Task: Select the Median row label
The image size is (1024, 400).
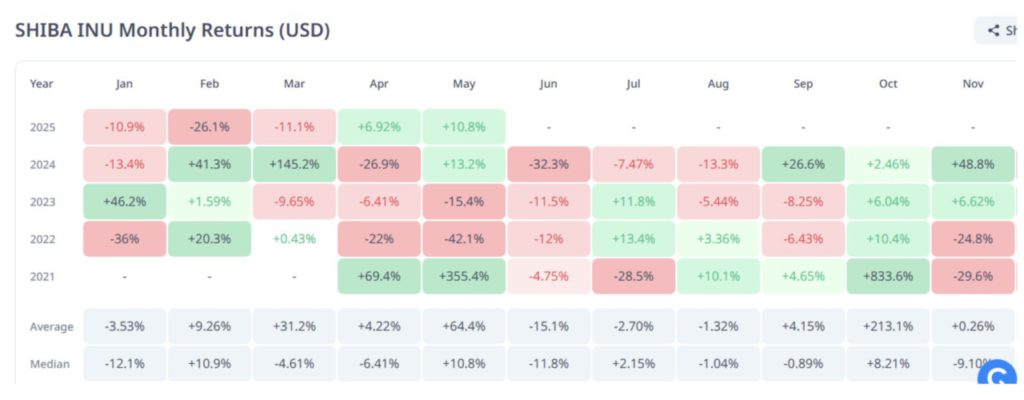Action: click(49, 364)
